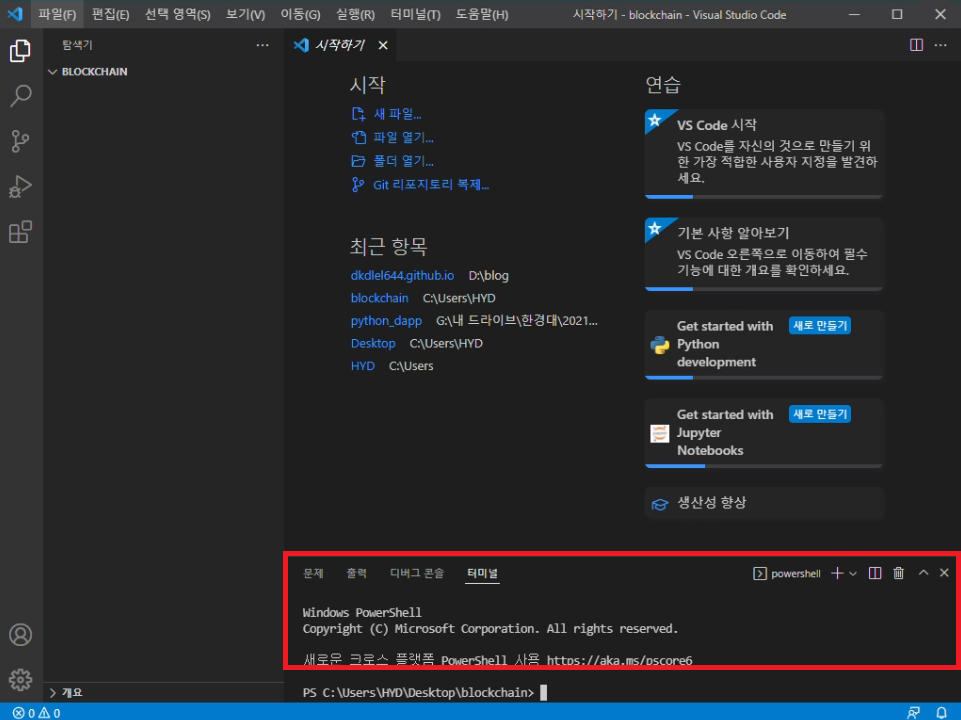Open the 생산성 향상 walkthrough
The height and width of the screenshot is (720, 961).
click(764, 503)
